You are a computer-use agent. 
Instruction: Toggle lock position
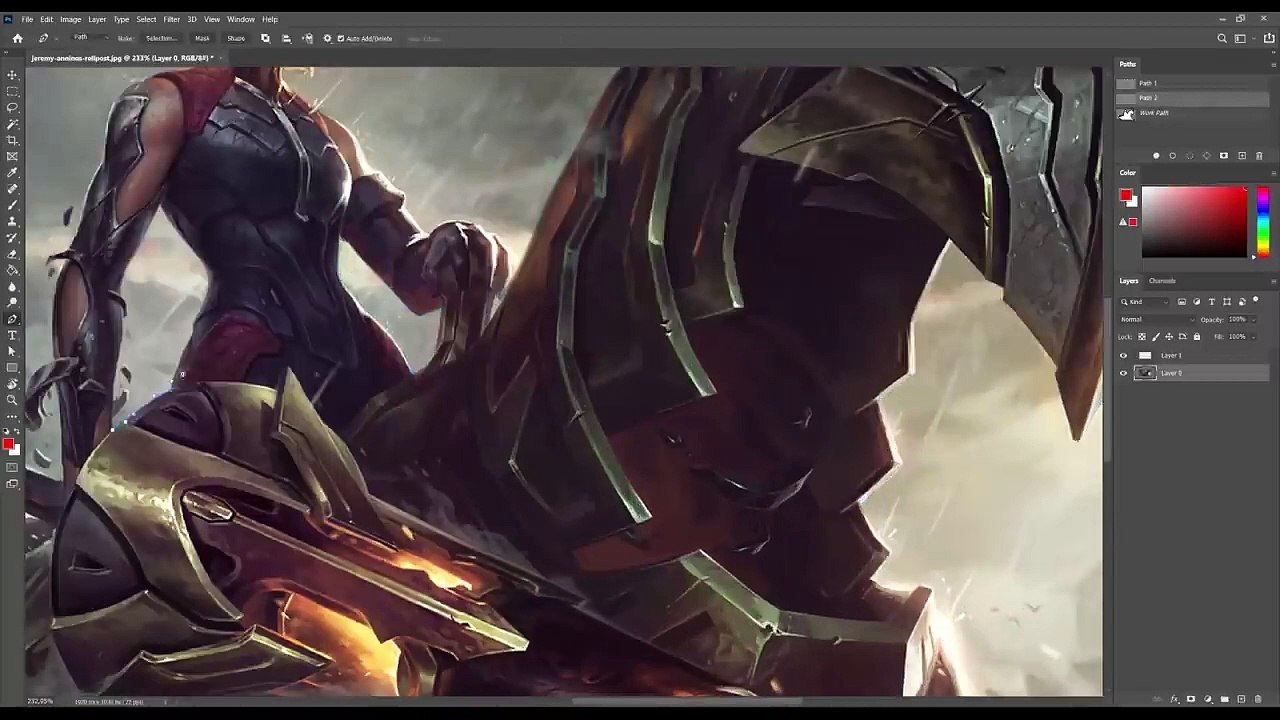click(1169, 337)
